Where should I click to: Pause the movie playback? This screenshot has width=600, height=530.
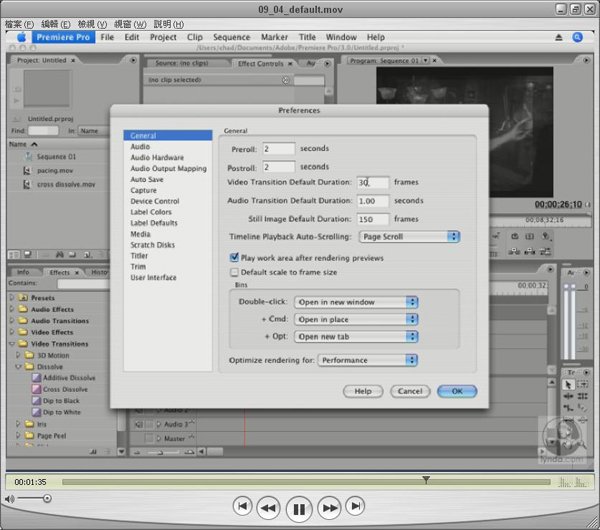(299, 509)
